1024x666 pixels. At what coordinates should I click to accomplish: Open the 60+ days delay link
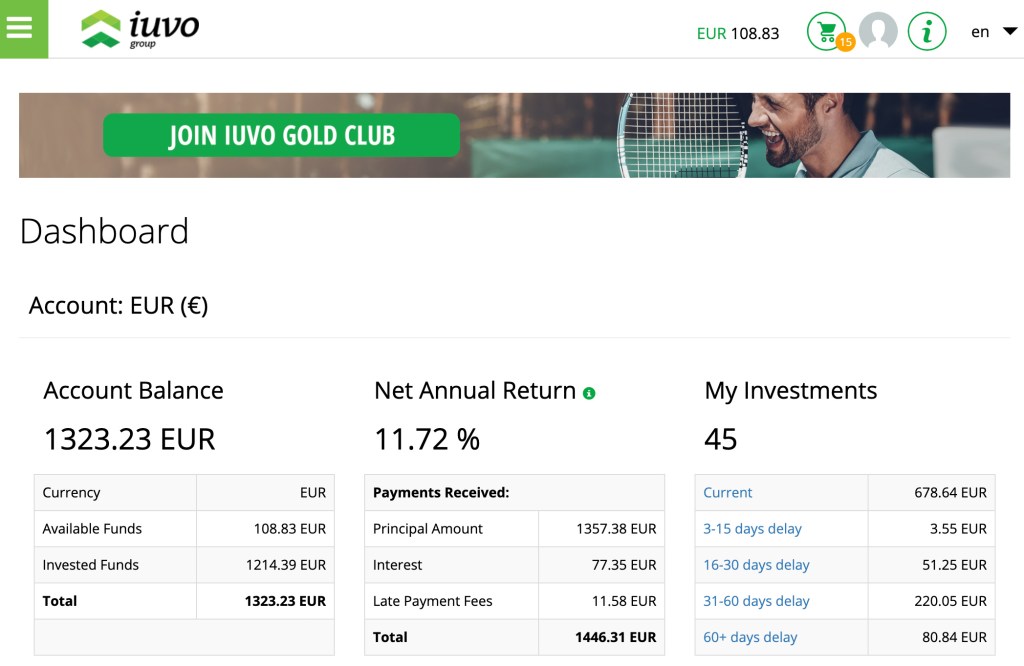(747, 637)
